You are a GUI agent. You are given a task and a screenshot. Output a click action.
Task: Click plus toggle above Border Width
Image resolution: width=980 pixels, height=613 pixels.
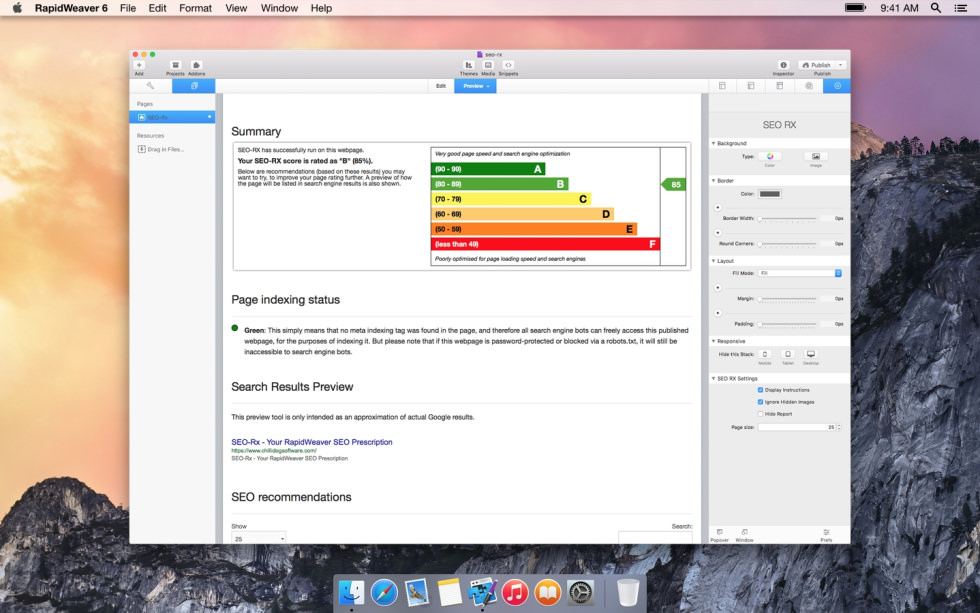pyautogui.click(x=718, y=207)
